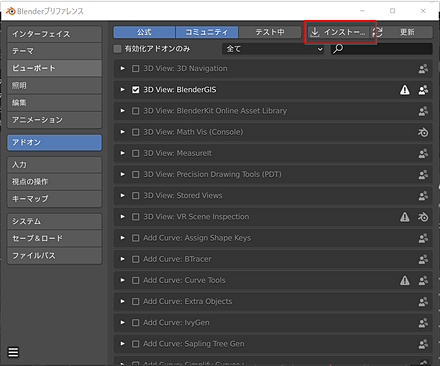
Task: Enable BlenderKit Online Asset Library checkbox
Action: [135, 111]
